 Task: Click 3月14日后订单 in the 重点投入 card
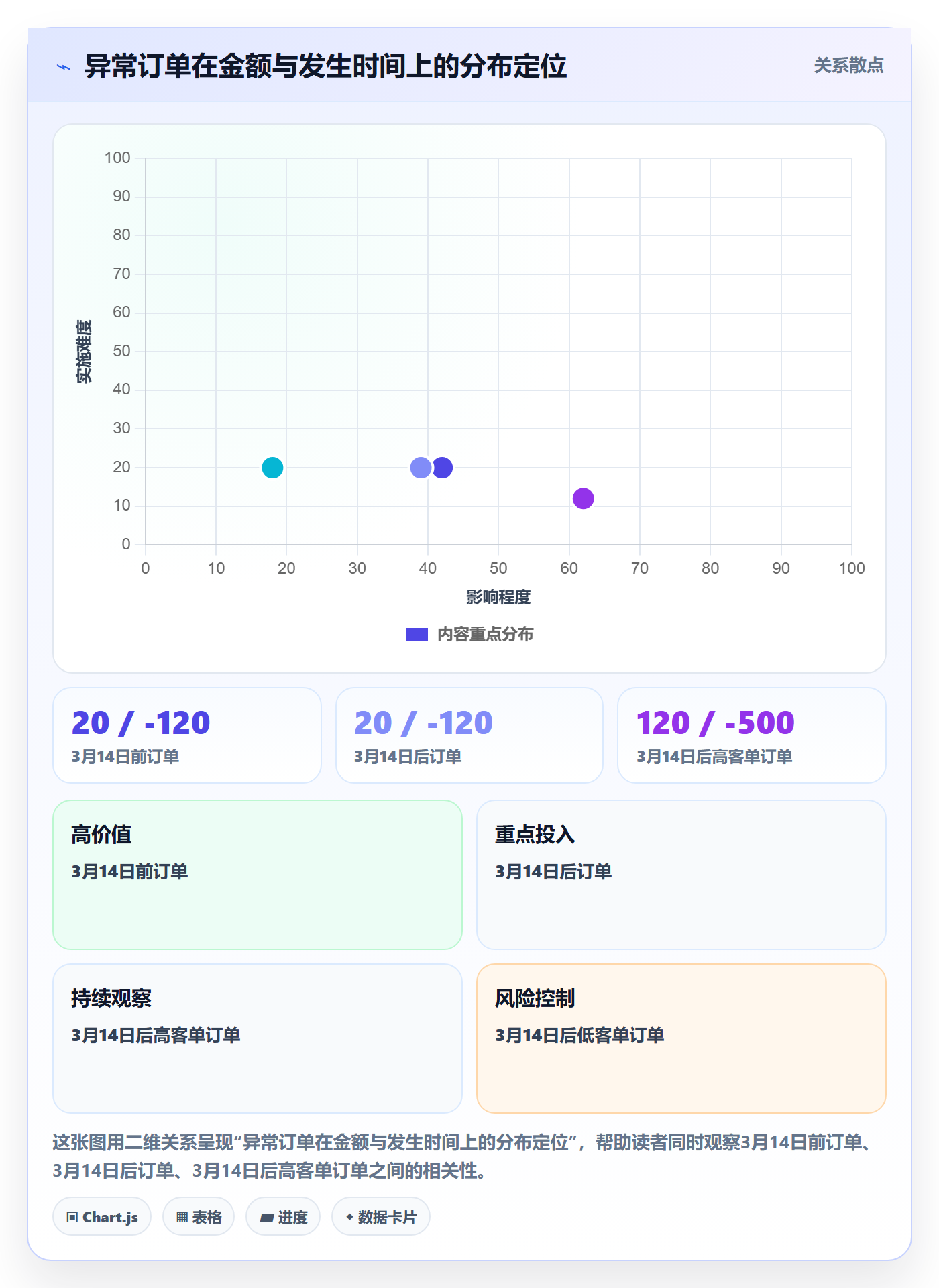tap(553, 871)
